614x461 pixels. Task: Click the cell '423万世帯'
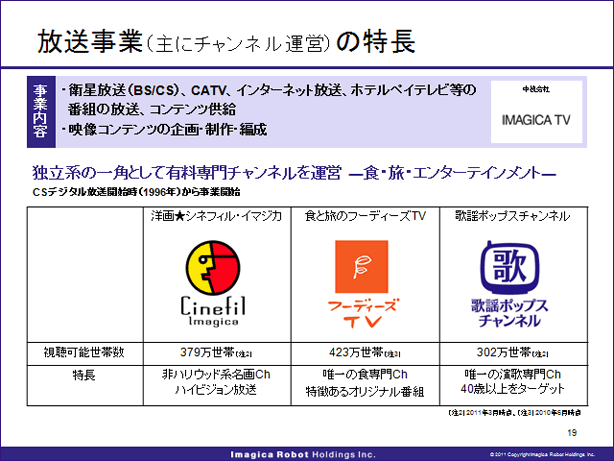[x=364, y=353]
